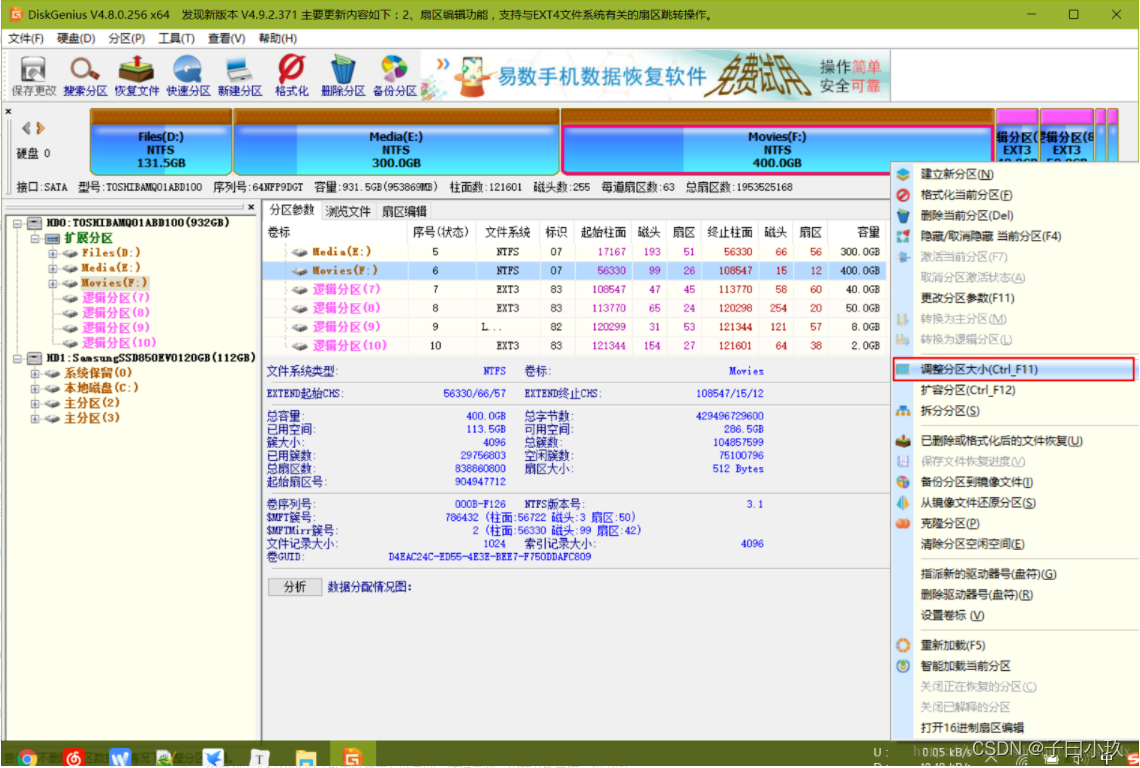
Task: Click the 从镜像文件还原分区 menu icon
Action: click(903, 503)
